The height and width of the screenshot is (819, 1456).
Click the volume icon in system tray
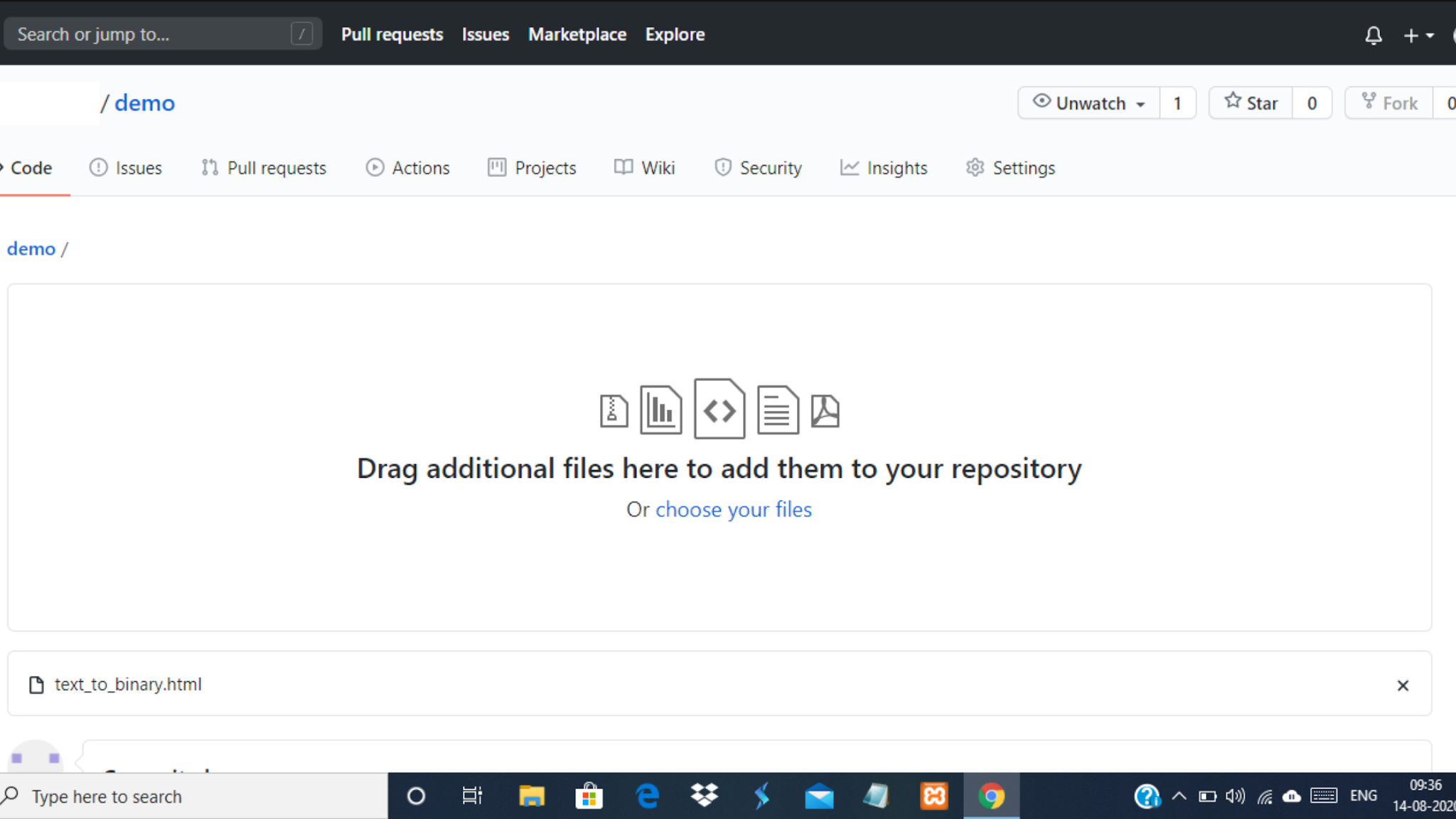(x=1235, y=796)
